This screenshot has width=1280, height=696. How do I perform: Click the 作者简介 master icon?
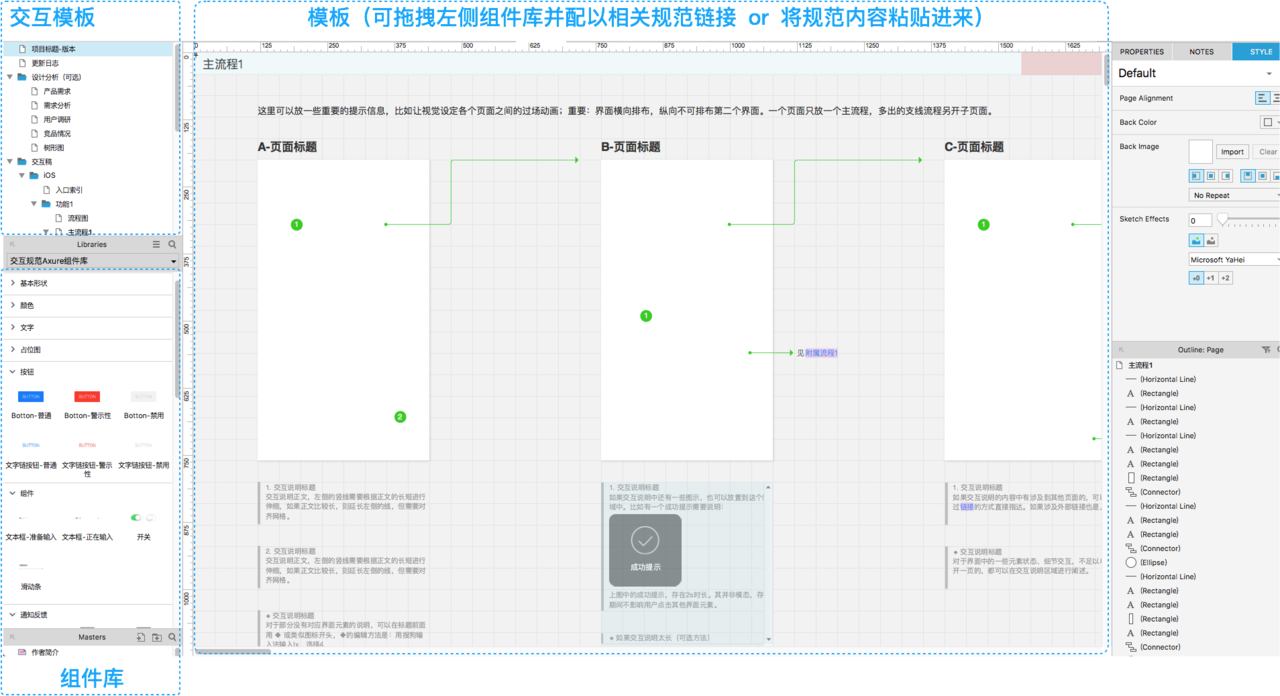pyautogui.click(x=22, y=652)
